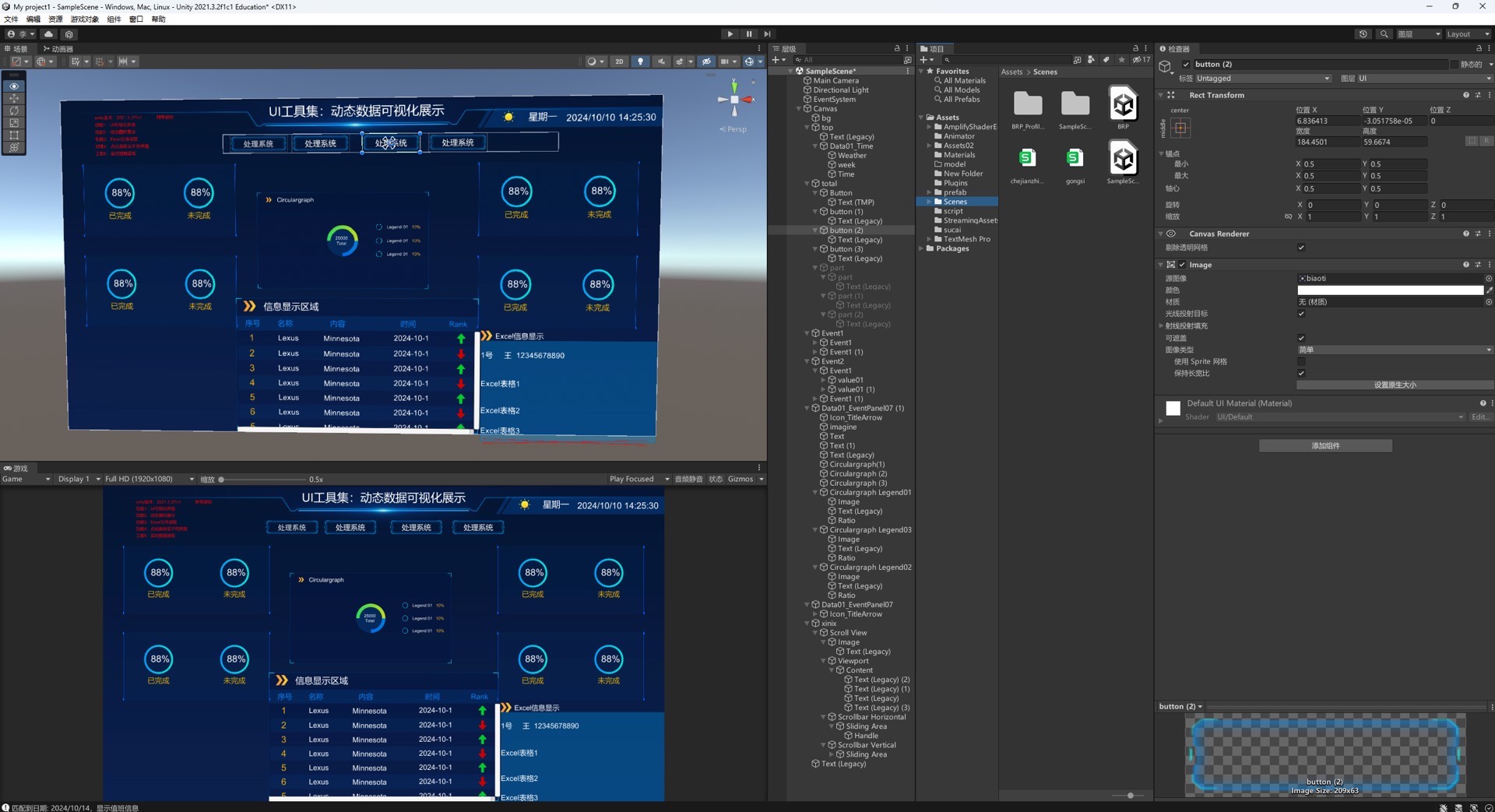Viewport: 1495px width, 812px height.
Task: Open the cloud services icon in toolbar
Action: pyautogui.click(x=49, y=34)
